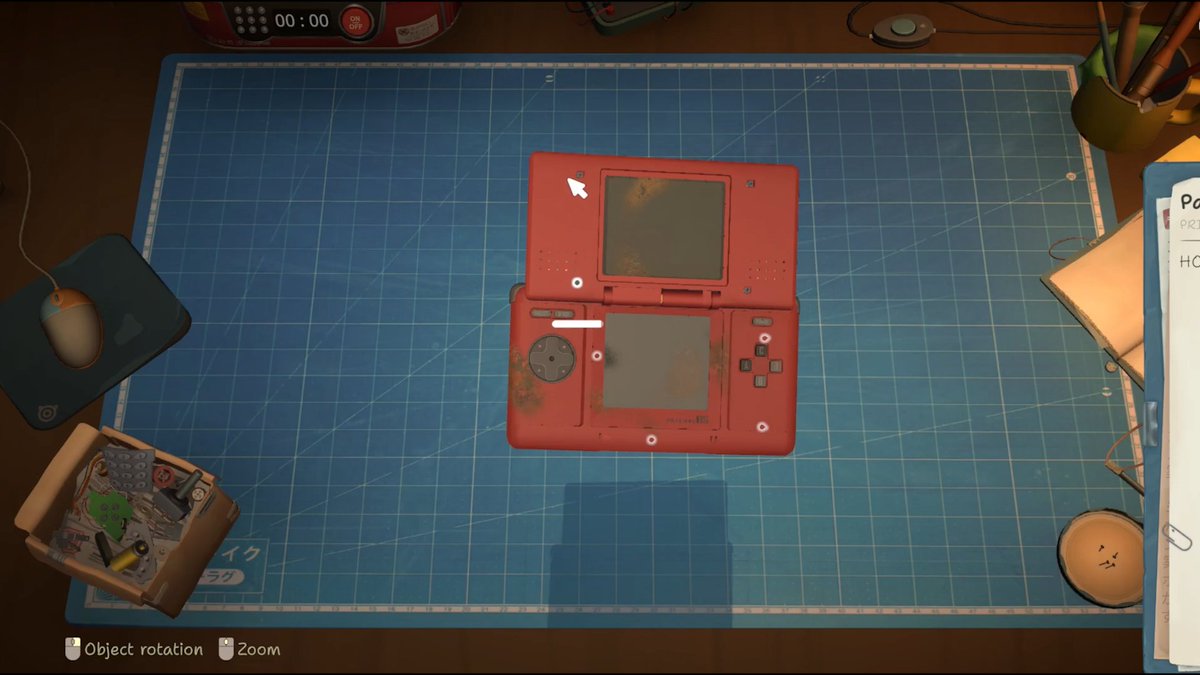Select the screw marker above ABXY buttons

pyautogui.click(x=765, y=338)
